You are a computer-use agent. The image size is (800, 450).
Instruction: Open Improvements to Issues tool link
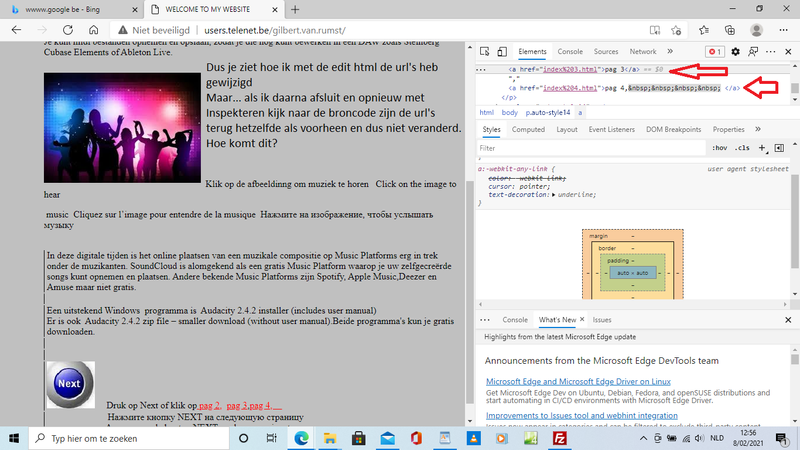pyautogui.click(x=582, y=415)
